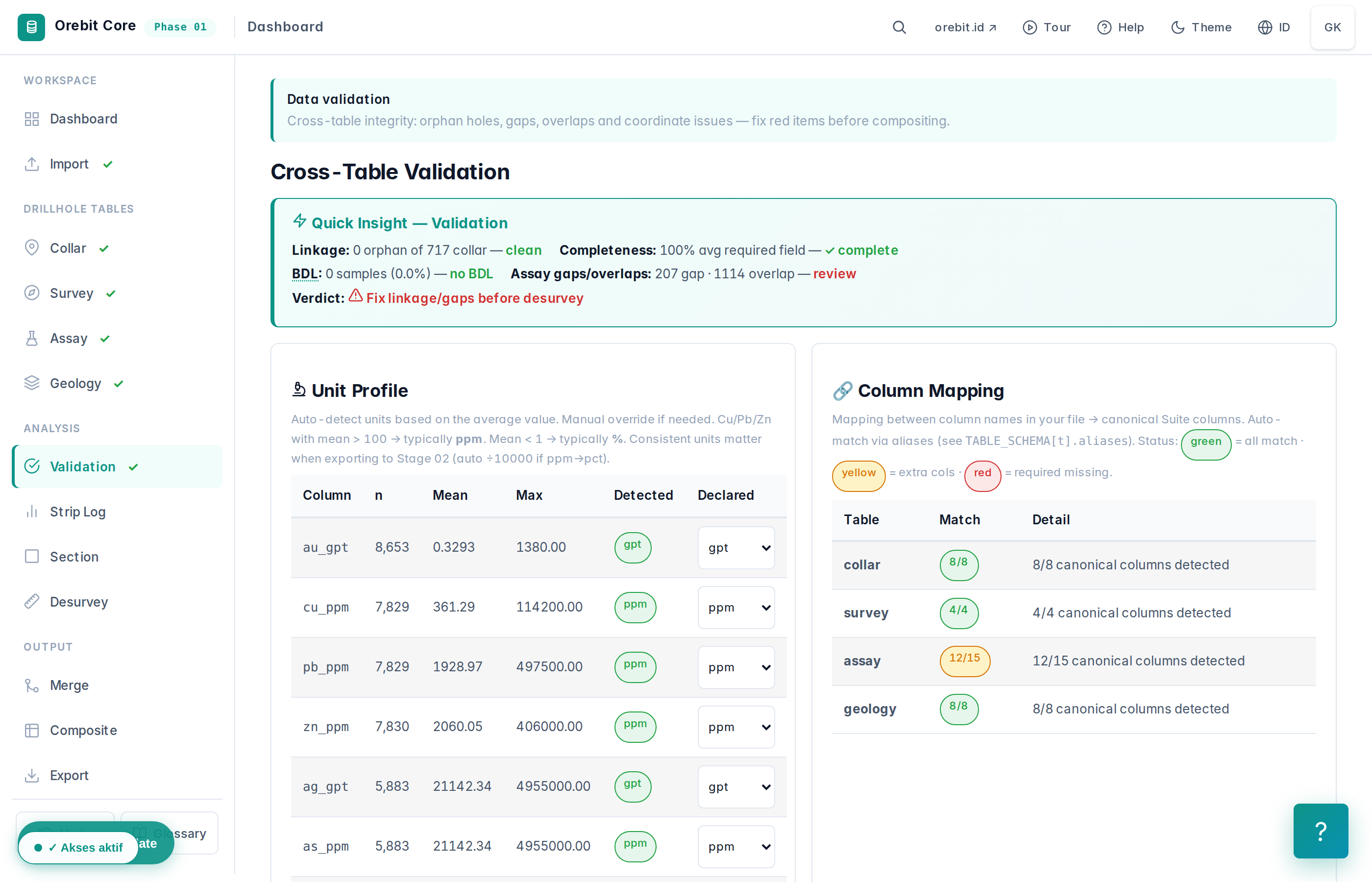This screenshot has height=882, width=1372.
Task: Click the Export download icon
Action: tap(32, 776)
